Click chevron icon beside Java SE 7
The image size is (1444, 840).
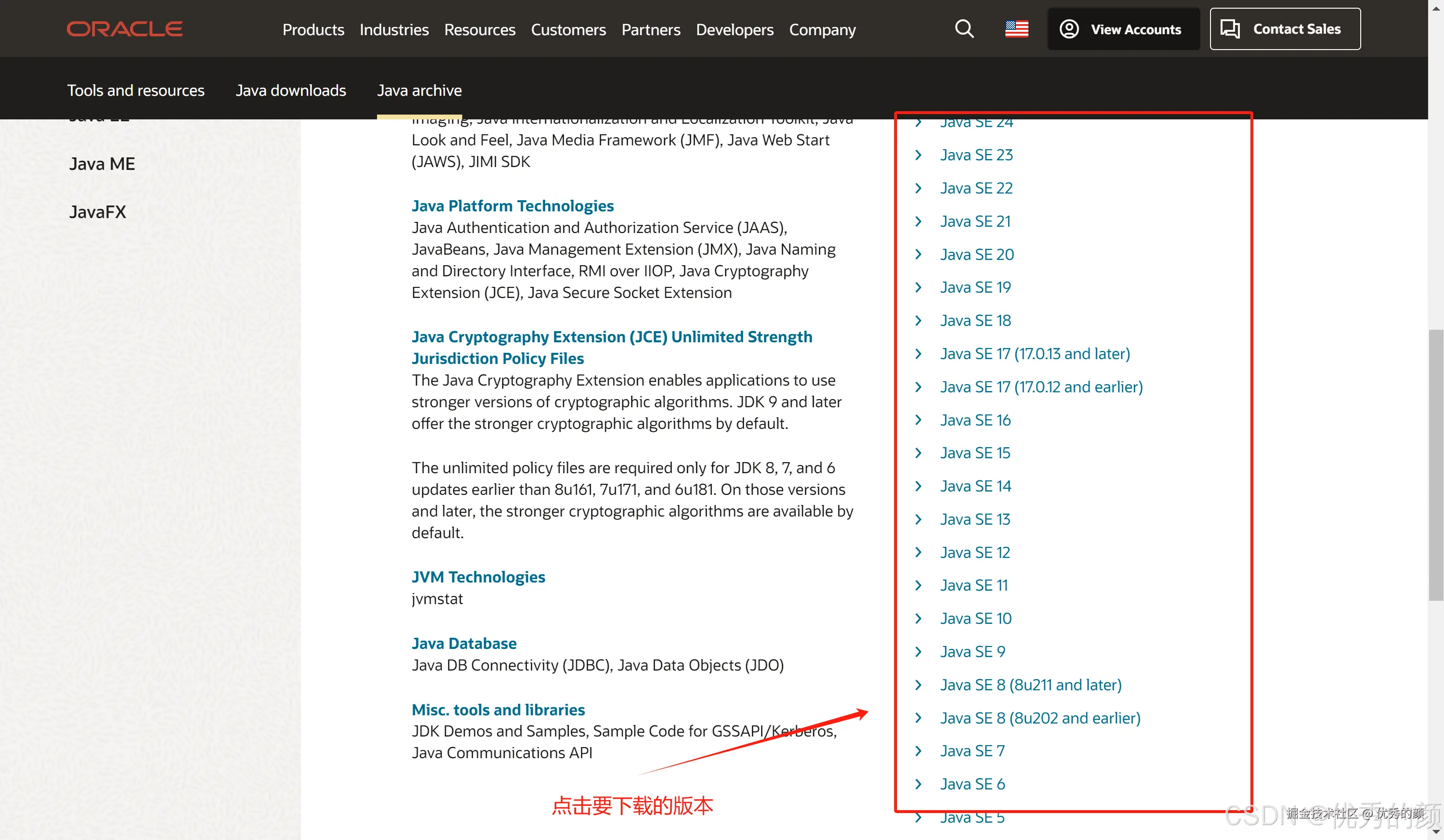[x=919, y=750]
